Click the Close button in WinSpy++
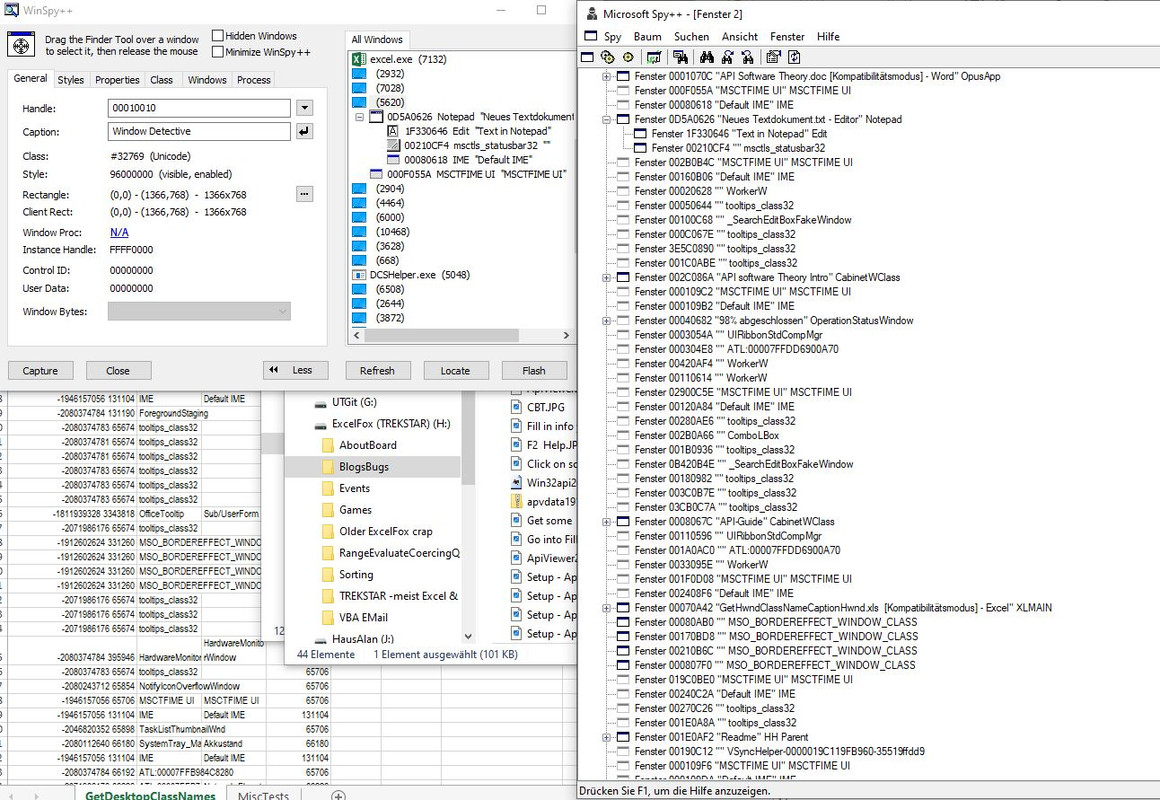The image size is (1160, 800). (x=118, y=371)
